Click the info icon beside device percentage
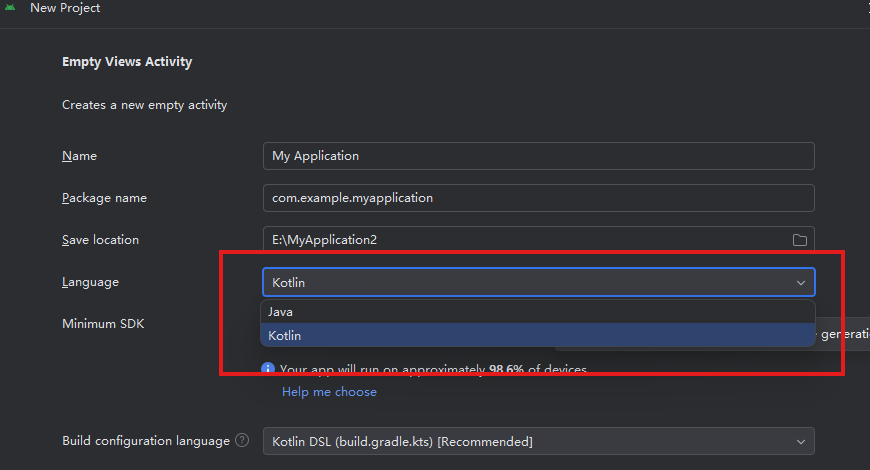This screenshot has width=870, height=470. (x=268, y=369)
